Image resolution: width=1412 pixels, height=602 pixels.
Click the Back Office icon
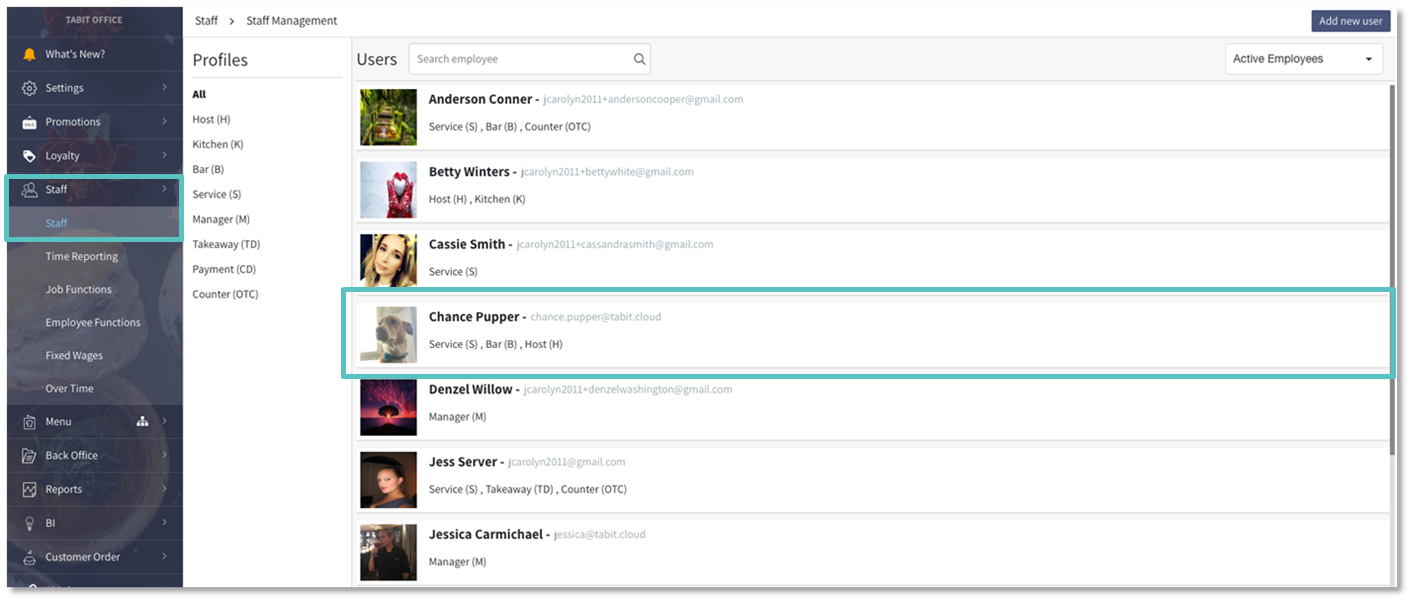29,456
